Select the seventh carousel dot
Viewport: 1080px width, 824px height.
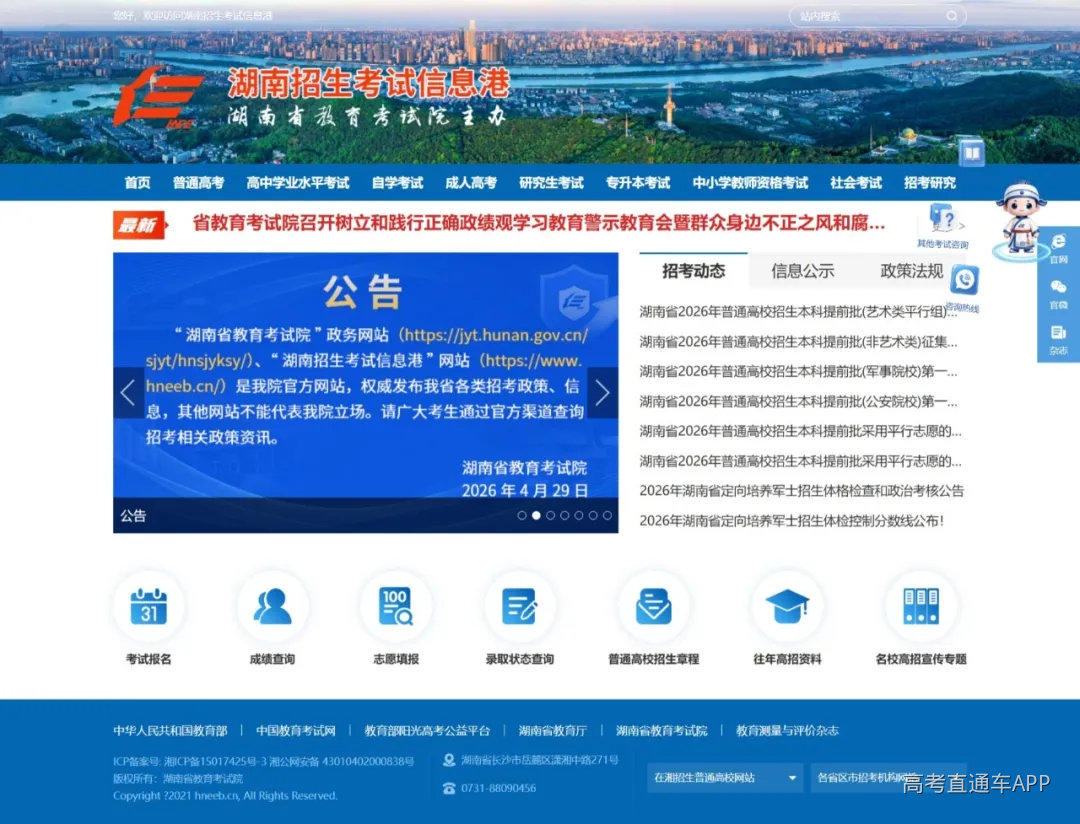coord(607,515)
